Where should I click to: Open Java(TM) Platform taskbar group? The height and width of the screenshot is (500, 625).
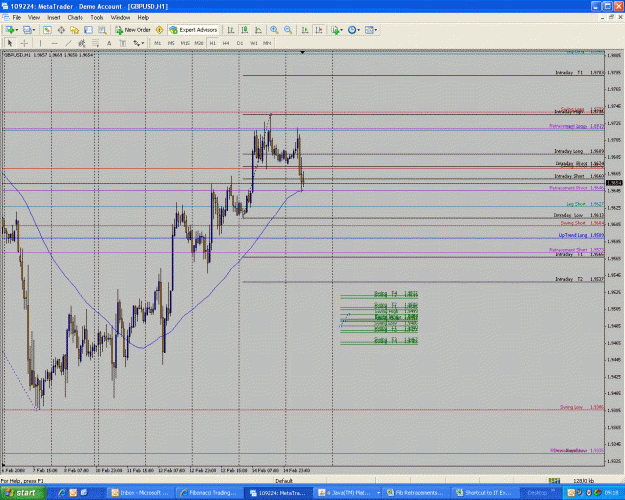point(346,493)
